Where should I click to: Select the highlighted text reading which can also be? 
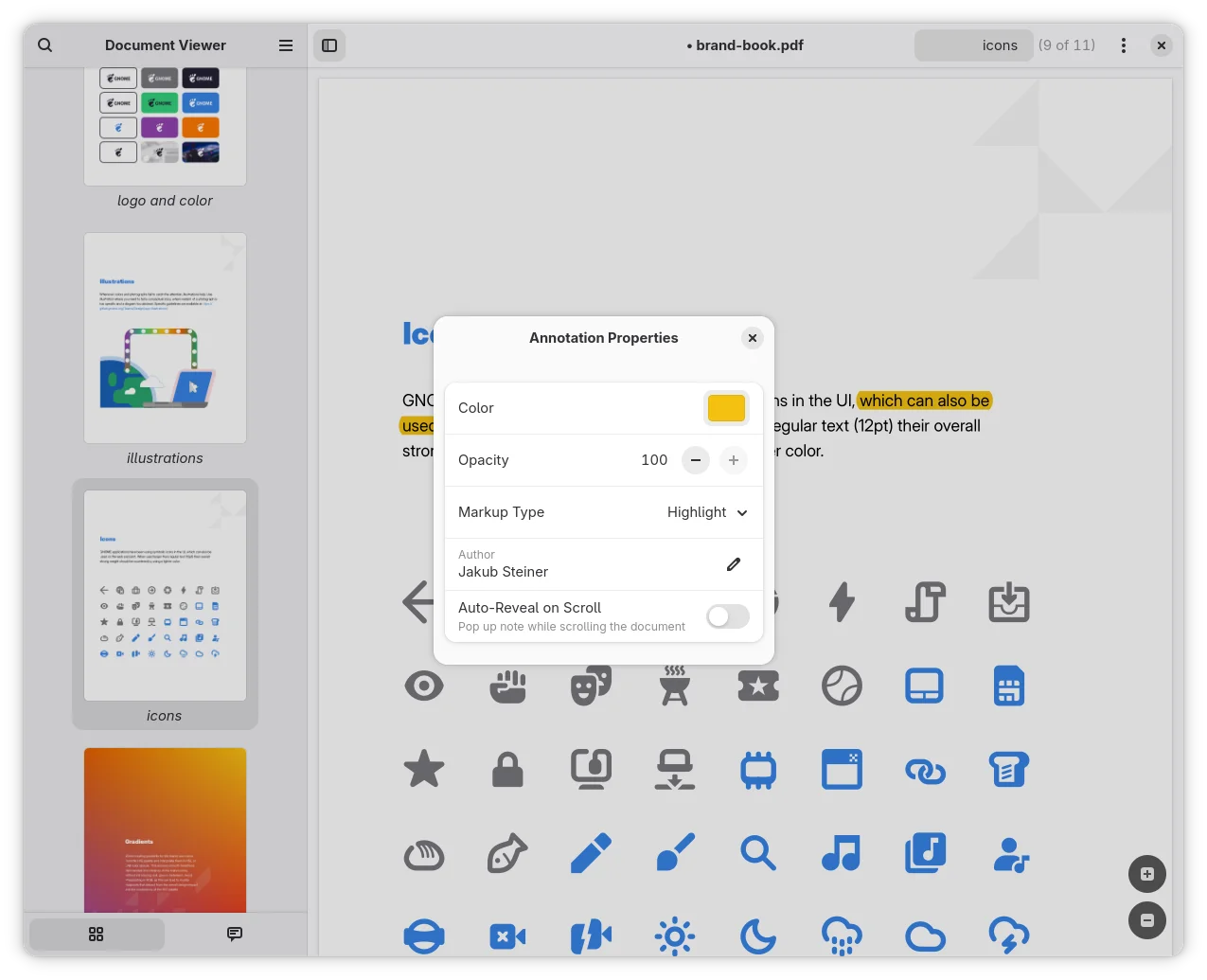(923, 400)
